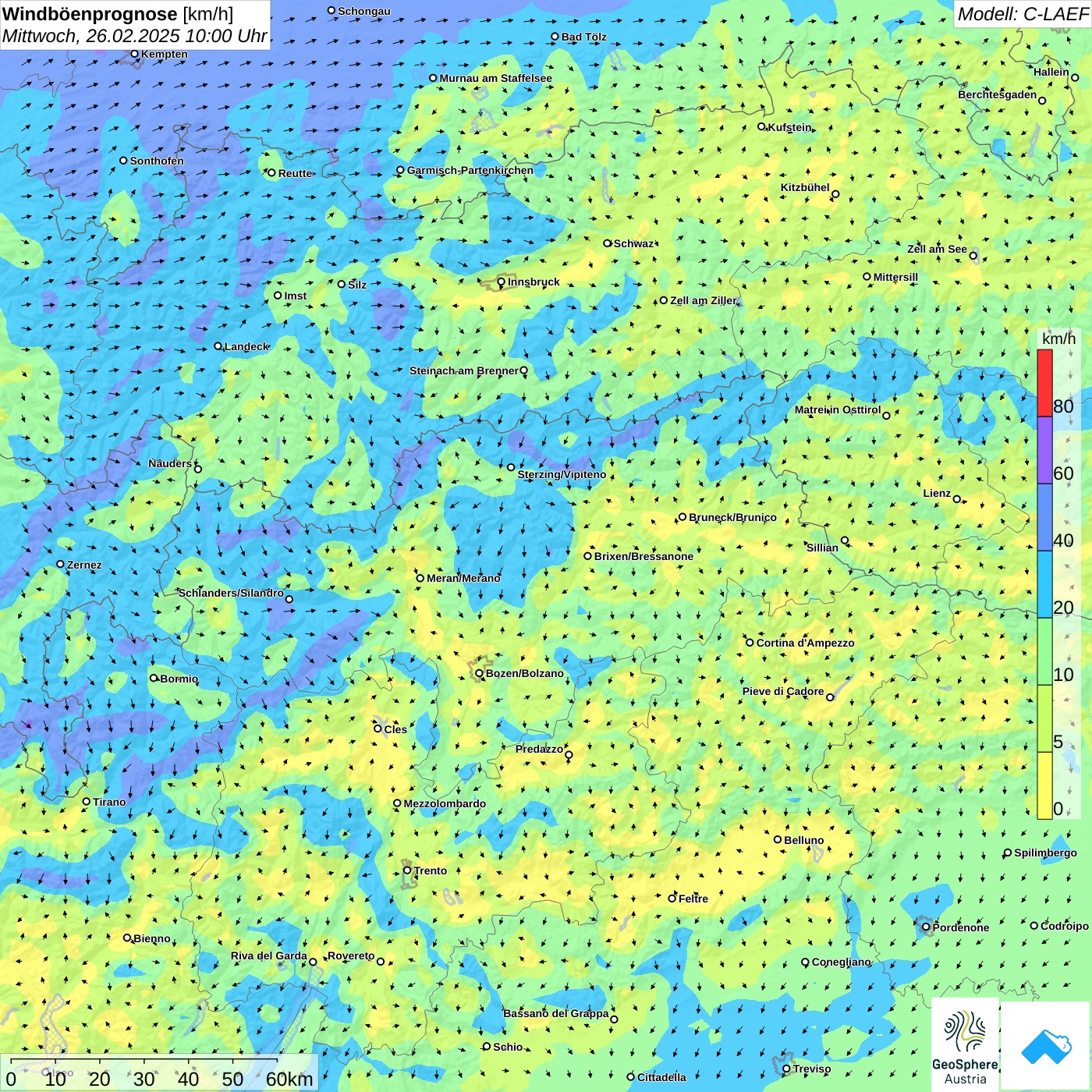Click the Murnau am Staffelsee label
Screen dimensions: 1092x1092
coord(495,79)
